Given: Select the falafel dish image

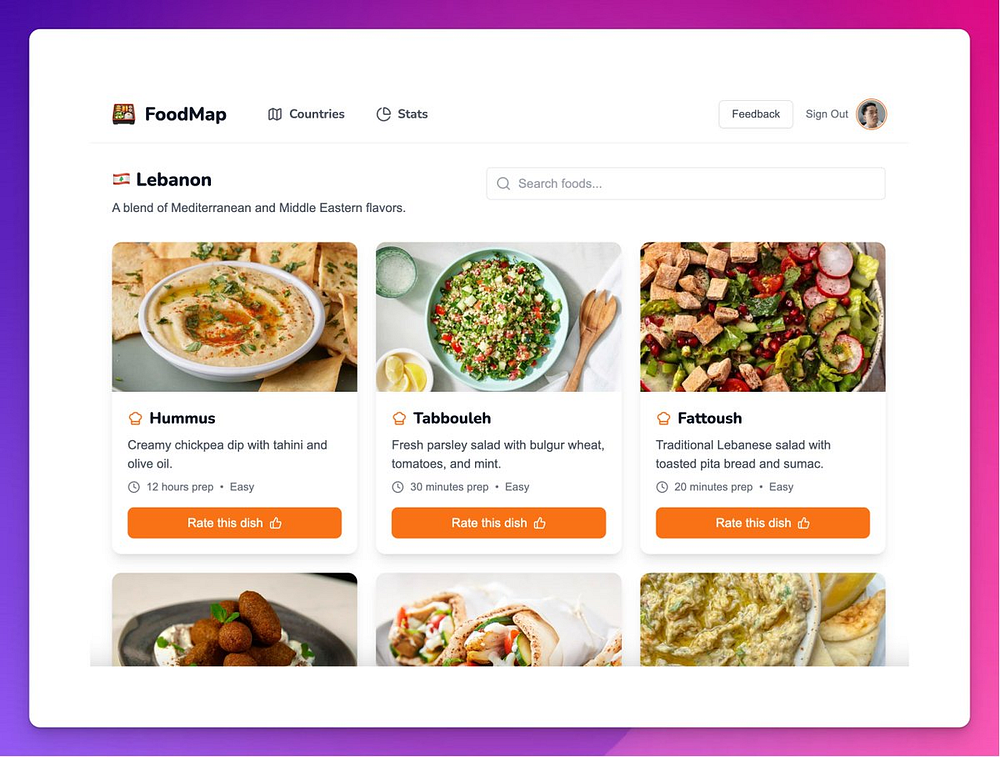Looking at the screenshot, I should tap(235, 619).
